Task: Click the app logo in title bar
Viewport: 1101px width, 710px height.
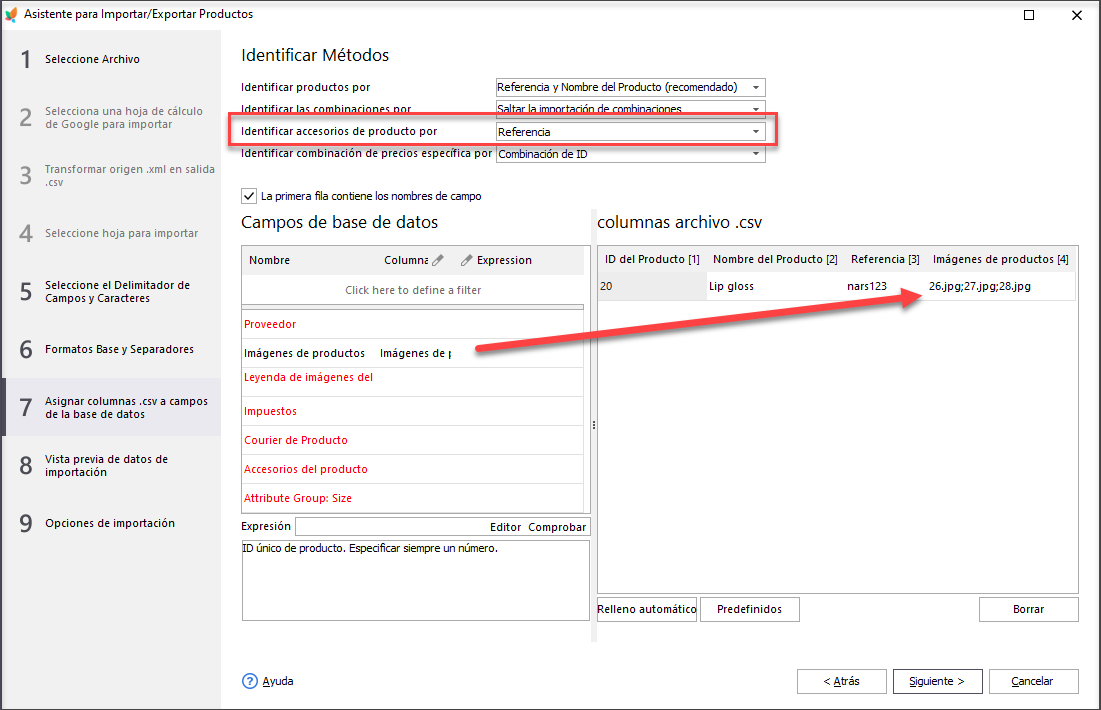Action: tap(11, 14)
